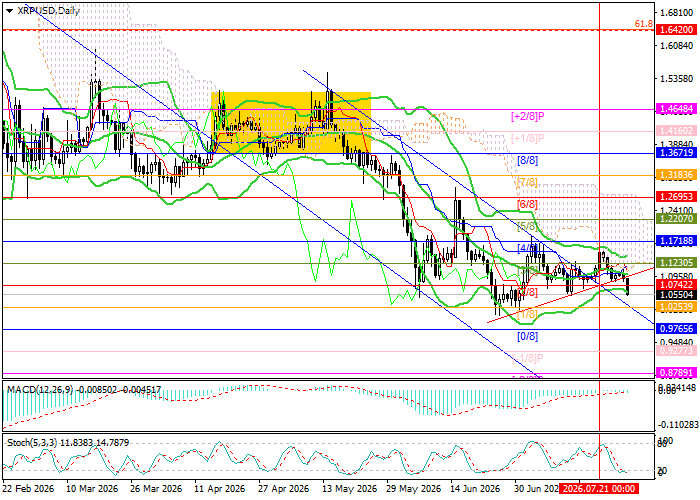700x500 pixels.
Task: Click the 11 Apr 2026 date label
Action: 220,489
